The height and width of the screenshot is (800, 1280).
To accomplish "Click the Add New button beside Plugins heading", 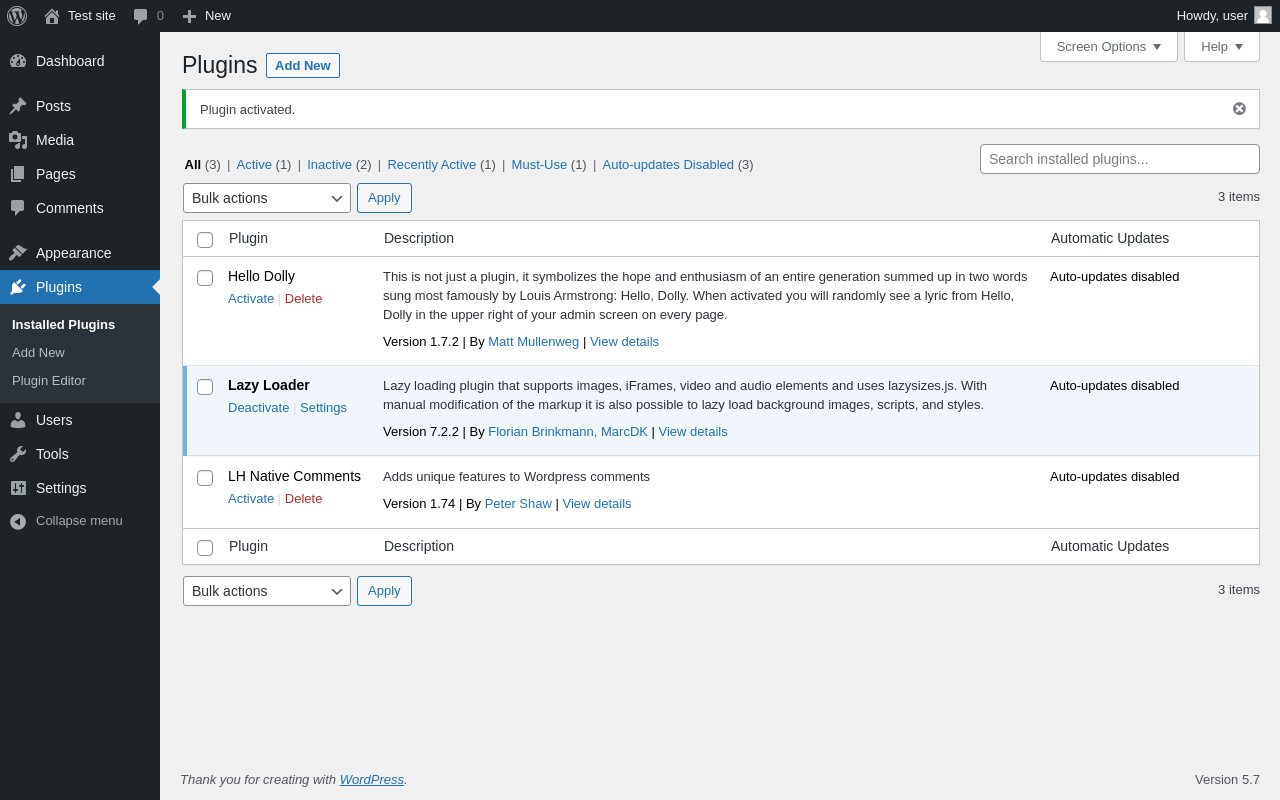I will tap(303, 66).
